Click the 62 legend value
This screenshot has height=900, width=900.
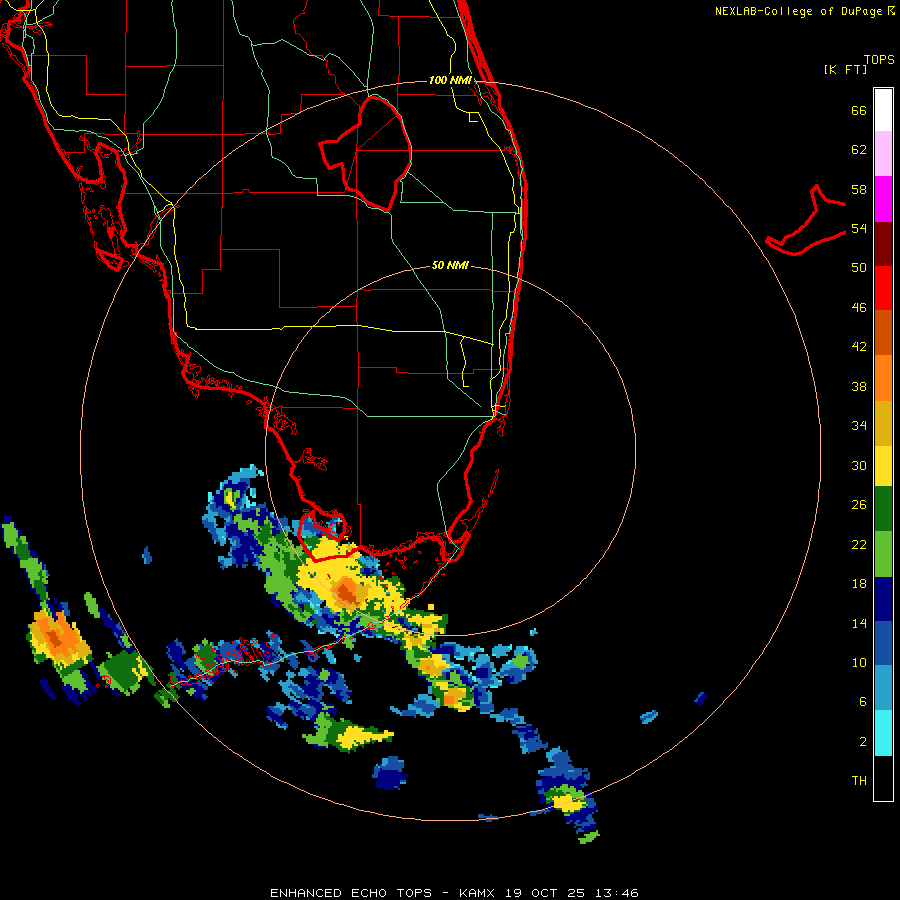(x=859, y=150)
